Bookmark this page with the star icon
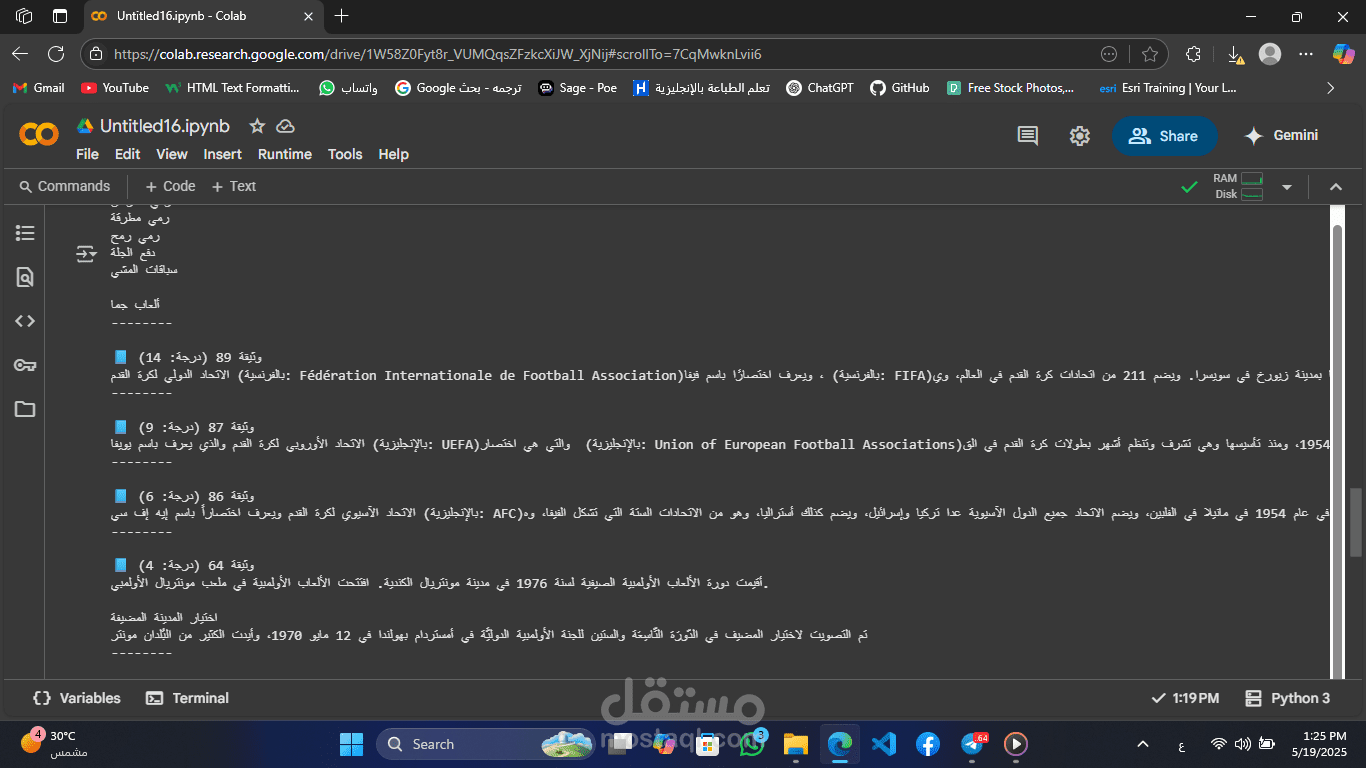 click(1150, 54)
